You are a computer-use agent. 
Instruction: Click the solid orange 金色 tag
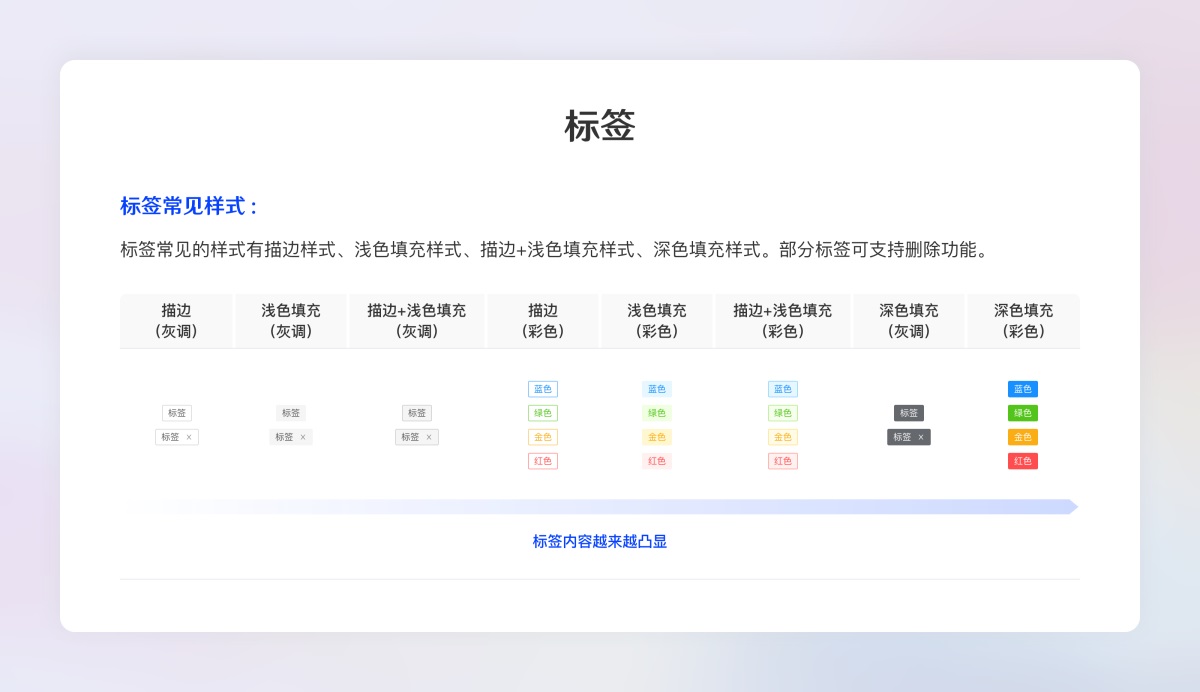[1022, 437]
